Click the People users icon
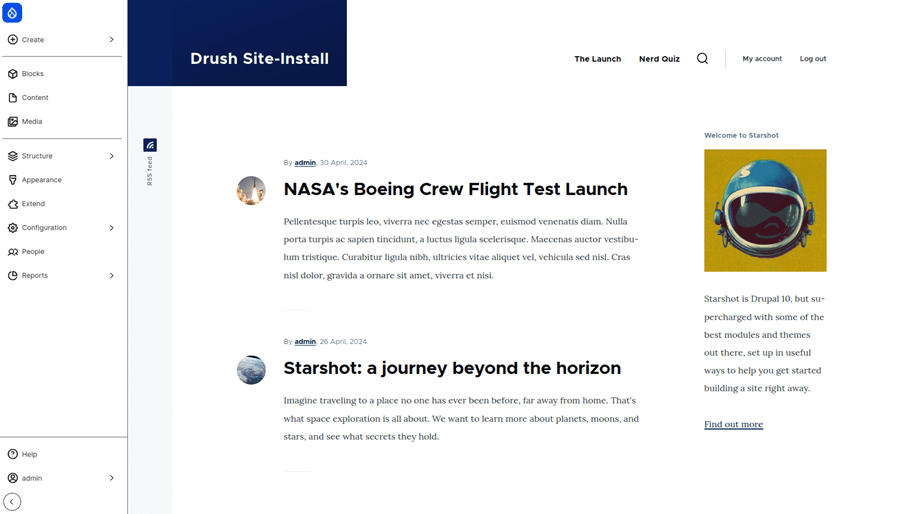900x514 pixels. (x=13, y=252)
